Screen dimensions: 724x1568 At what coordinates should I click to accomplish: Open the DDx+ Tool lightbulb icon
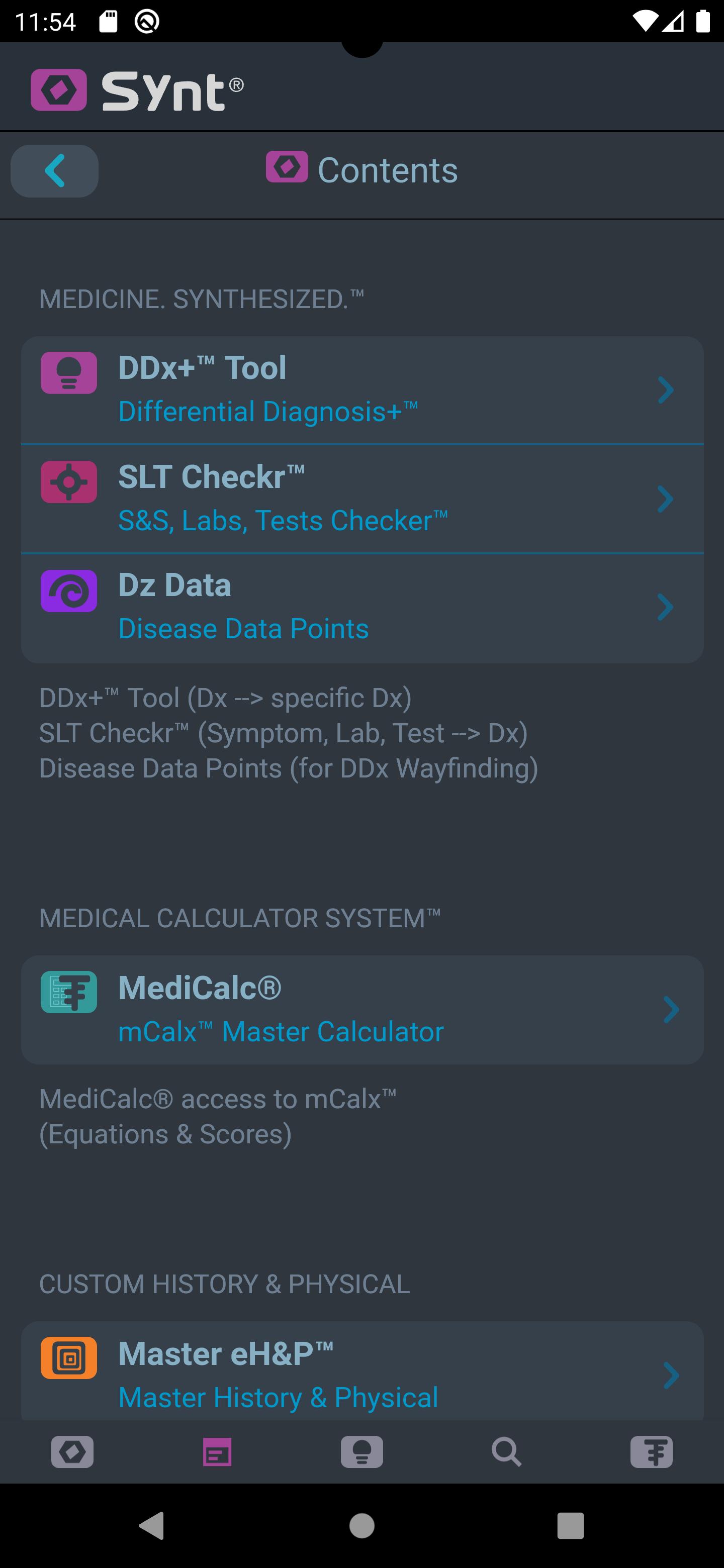[69, 372]
